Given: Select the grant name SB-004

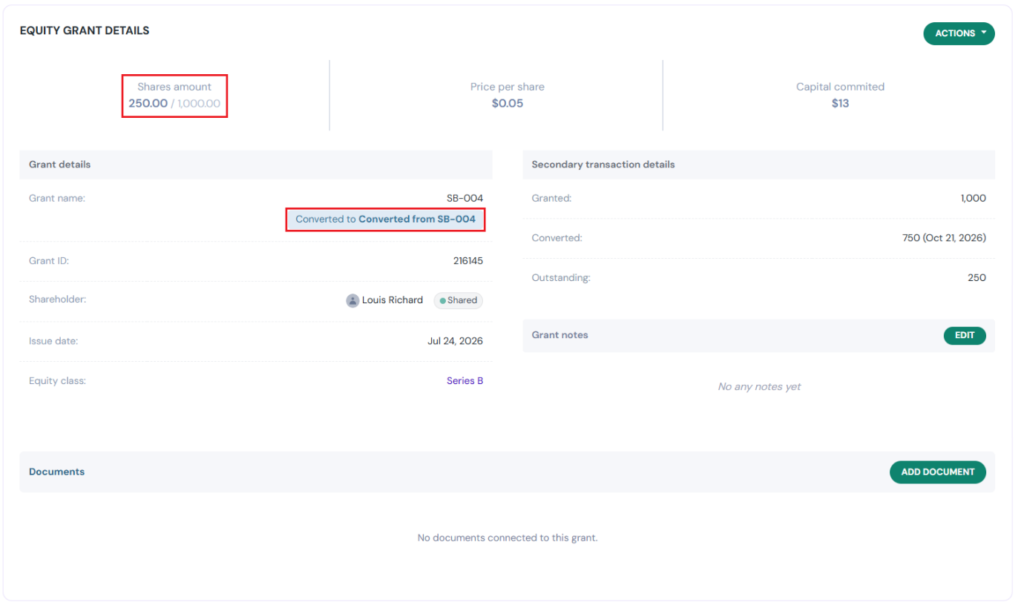Looking at the screenshot, I should 464,198.
